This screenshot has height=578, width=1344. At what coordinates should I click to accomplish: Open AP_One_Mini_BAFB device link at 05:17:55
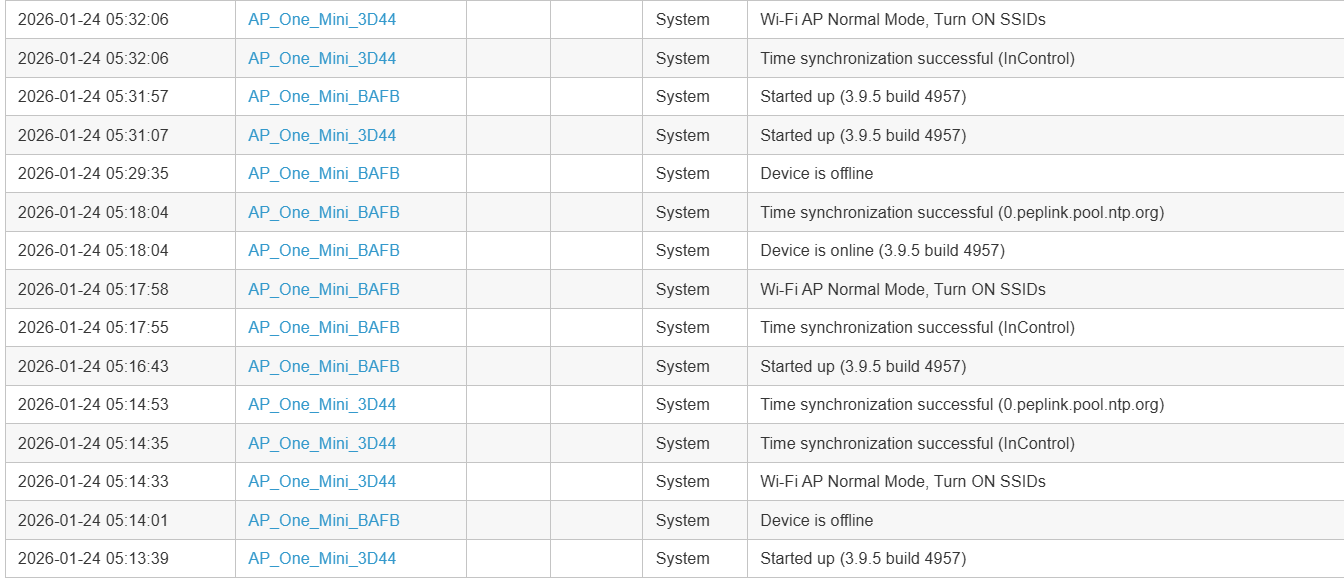(324, 328)
